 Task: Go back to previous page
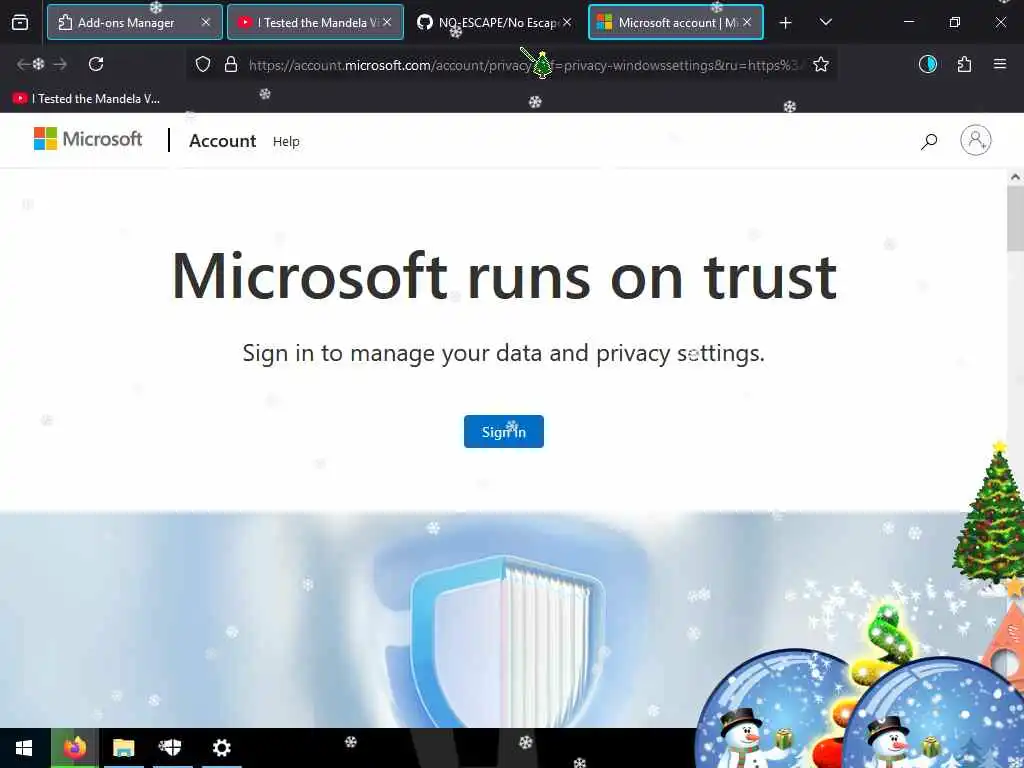24,64
